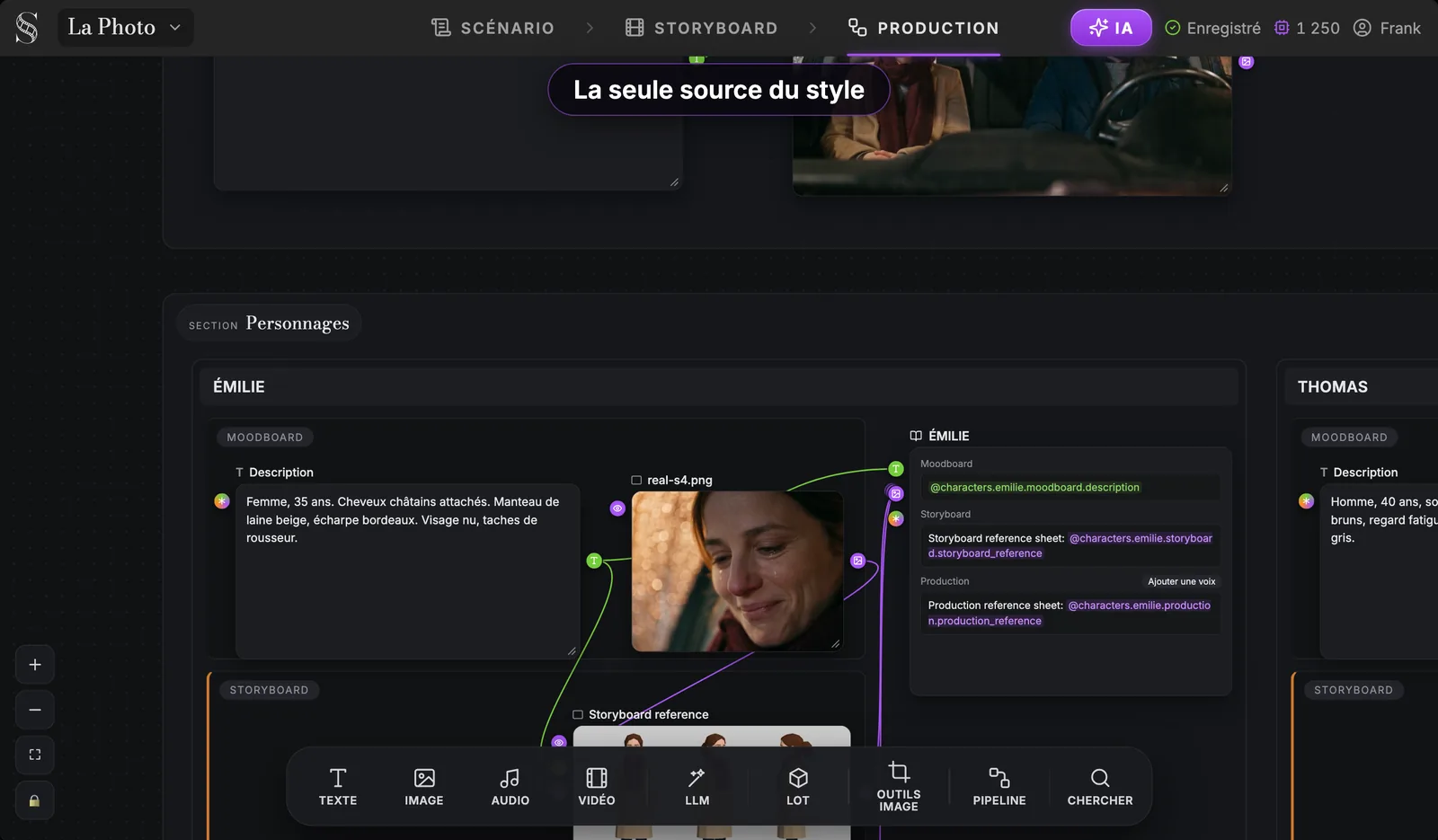1438x840 pixels.
Task: Switch to the Scénario tab
Action: pyautogui.click(x=493, y=28)
